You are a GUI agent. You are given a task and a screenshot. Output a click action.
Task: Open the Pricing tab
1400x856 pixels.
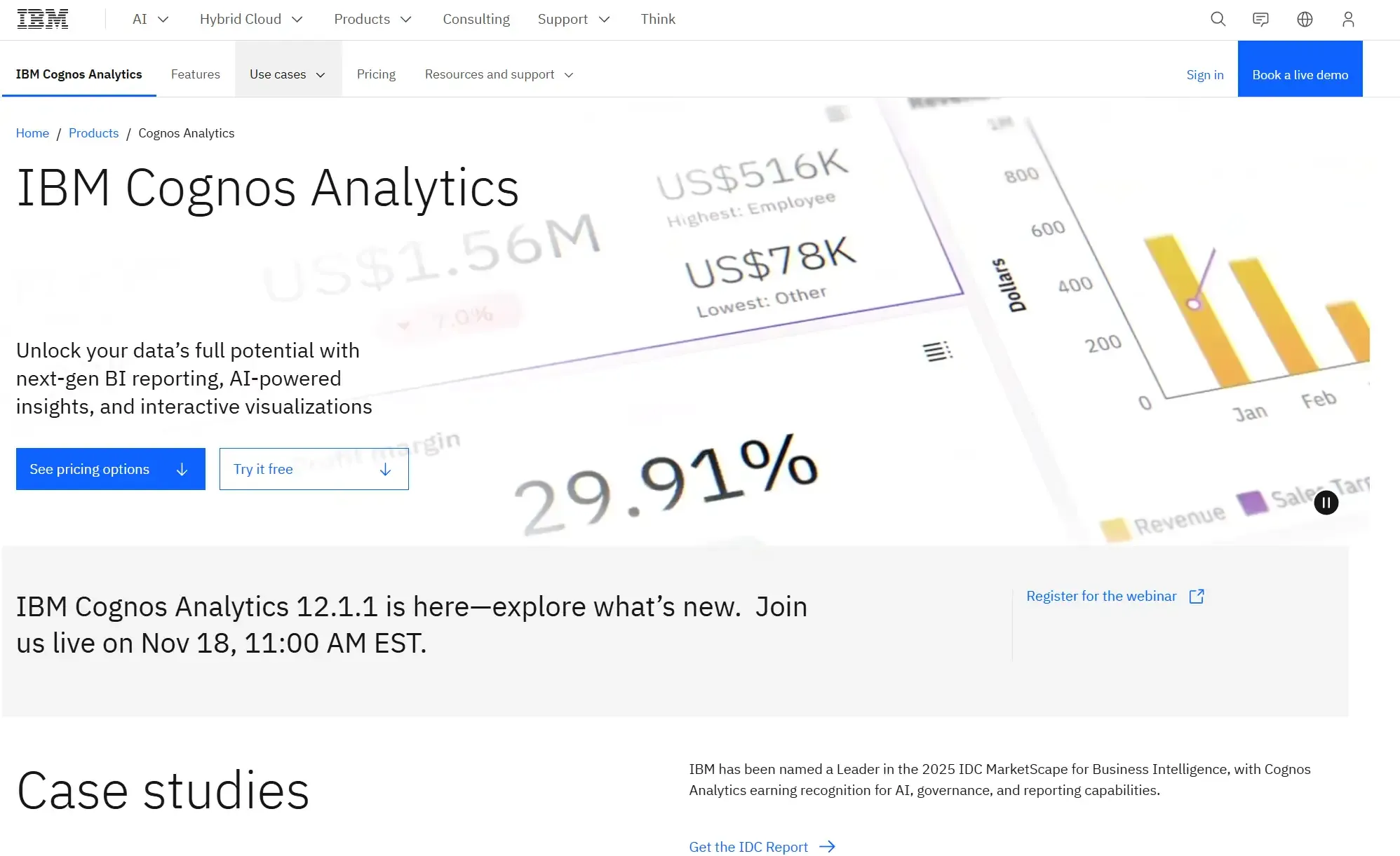[x=376, y=74]
